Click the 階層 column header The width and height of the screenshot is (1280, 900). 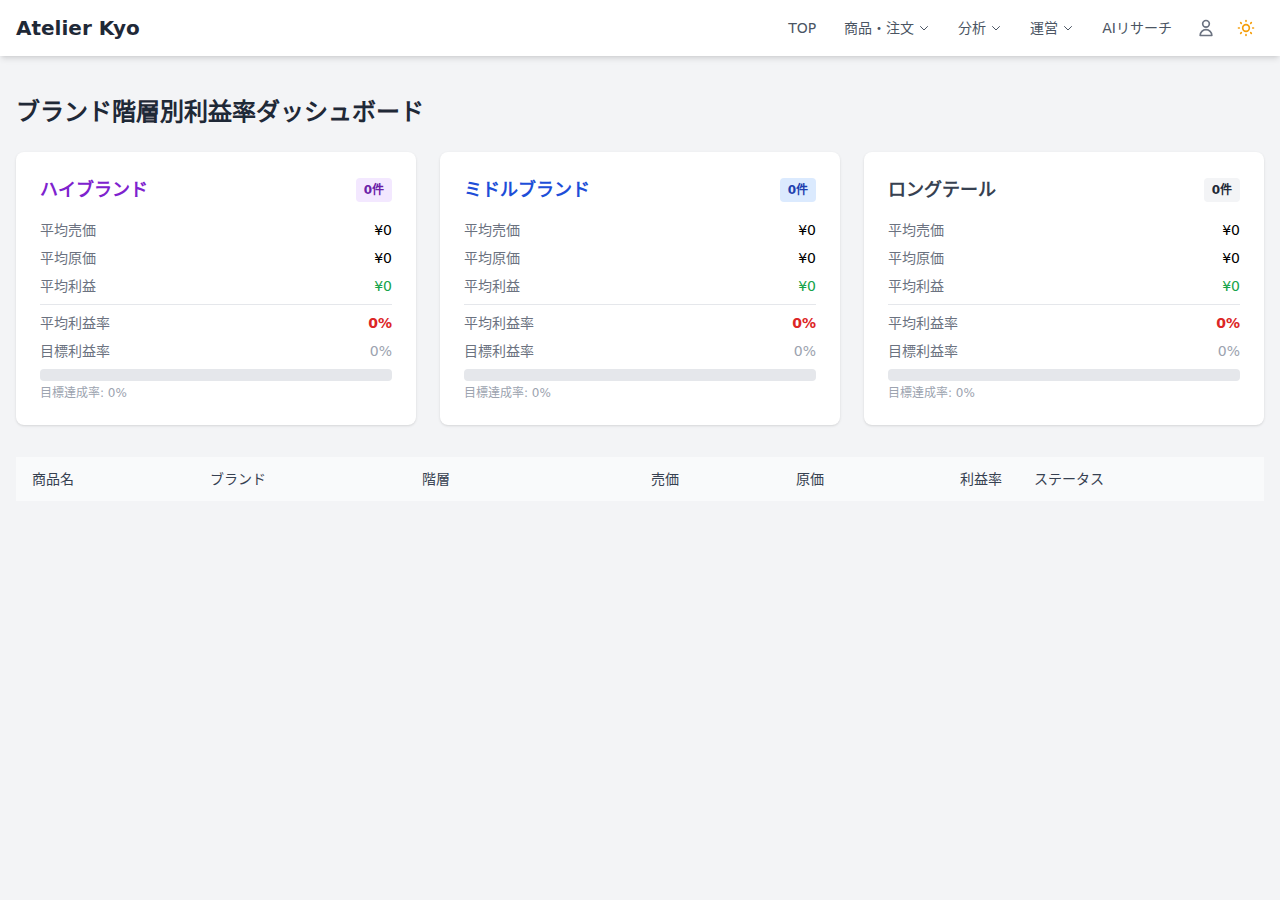[436, 479]
